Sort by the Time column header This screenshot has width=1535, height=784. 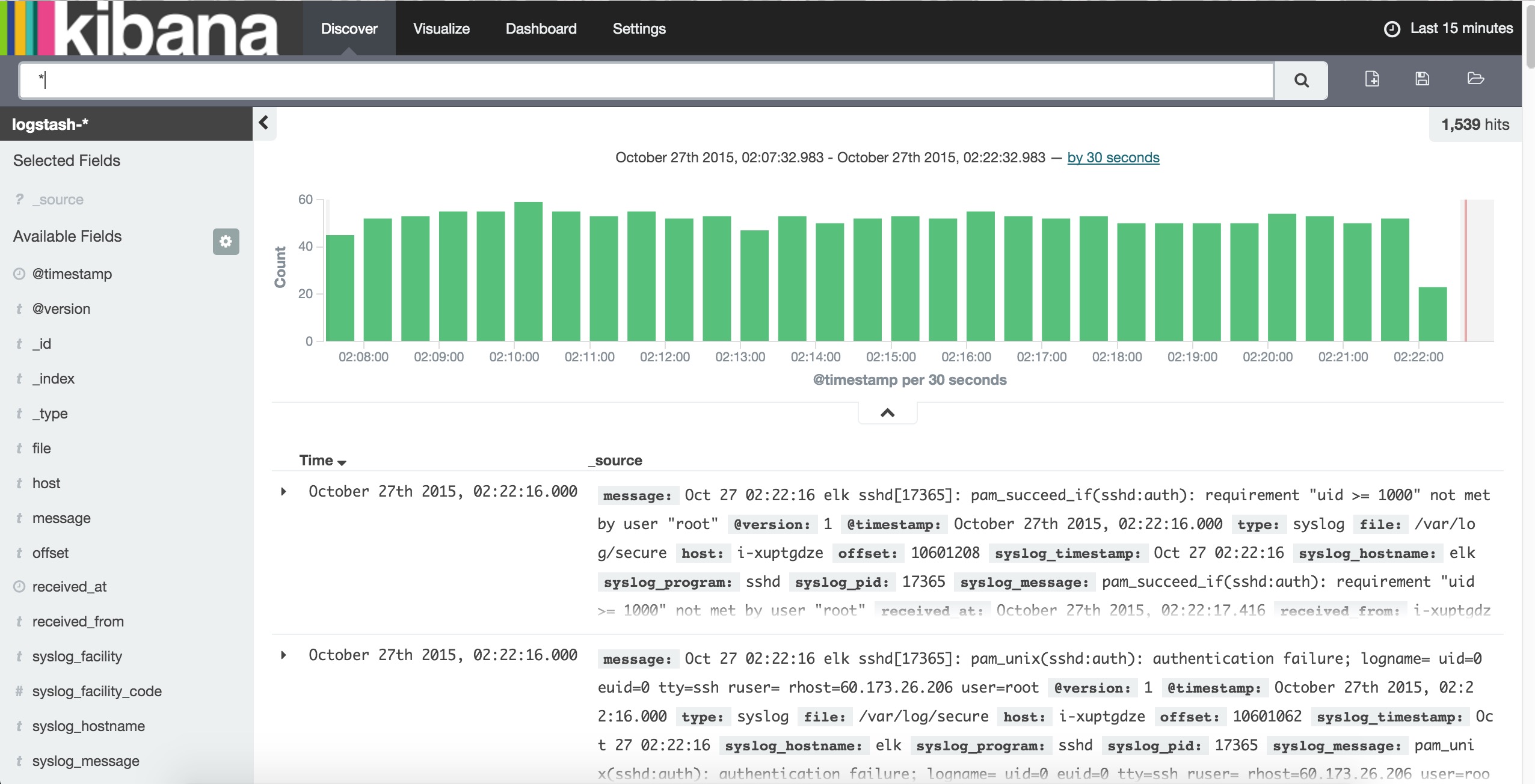[x=322, y=461]
